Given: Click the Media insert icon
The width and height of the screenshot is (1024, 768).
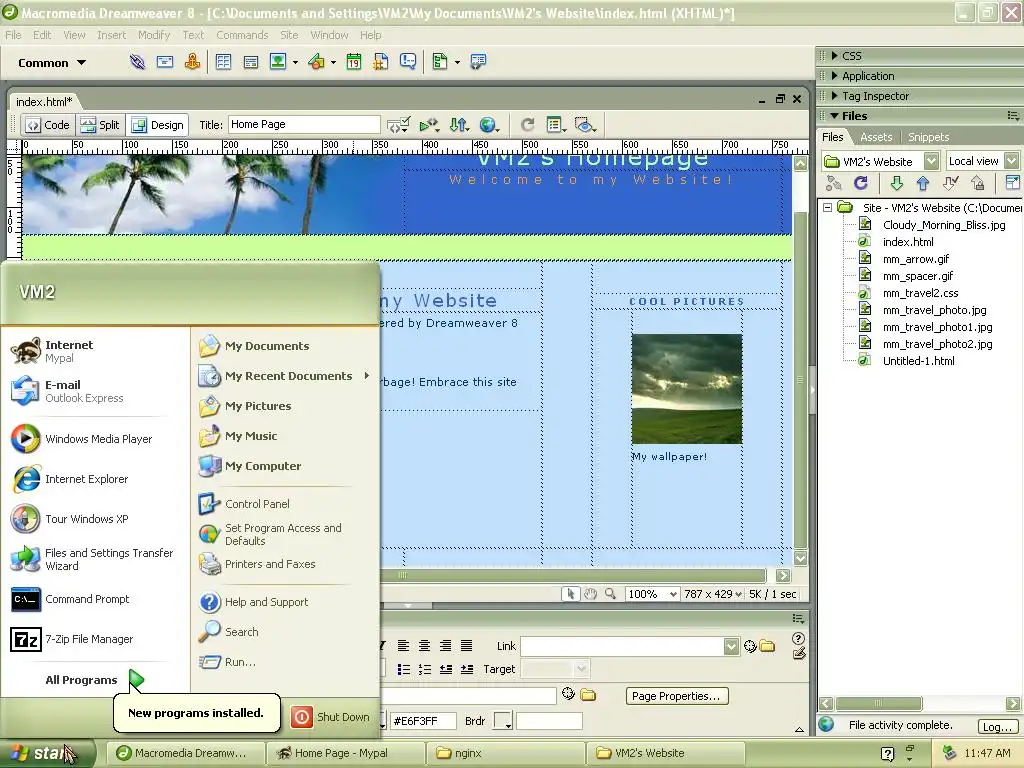Looking at the screenshot, I should pos(317,62).
